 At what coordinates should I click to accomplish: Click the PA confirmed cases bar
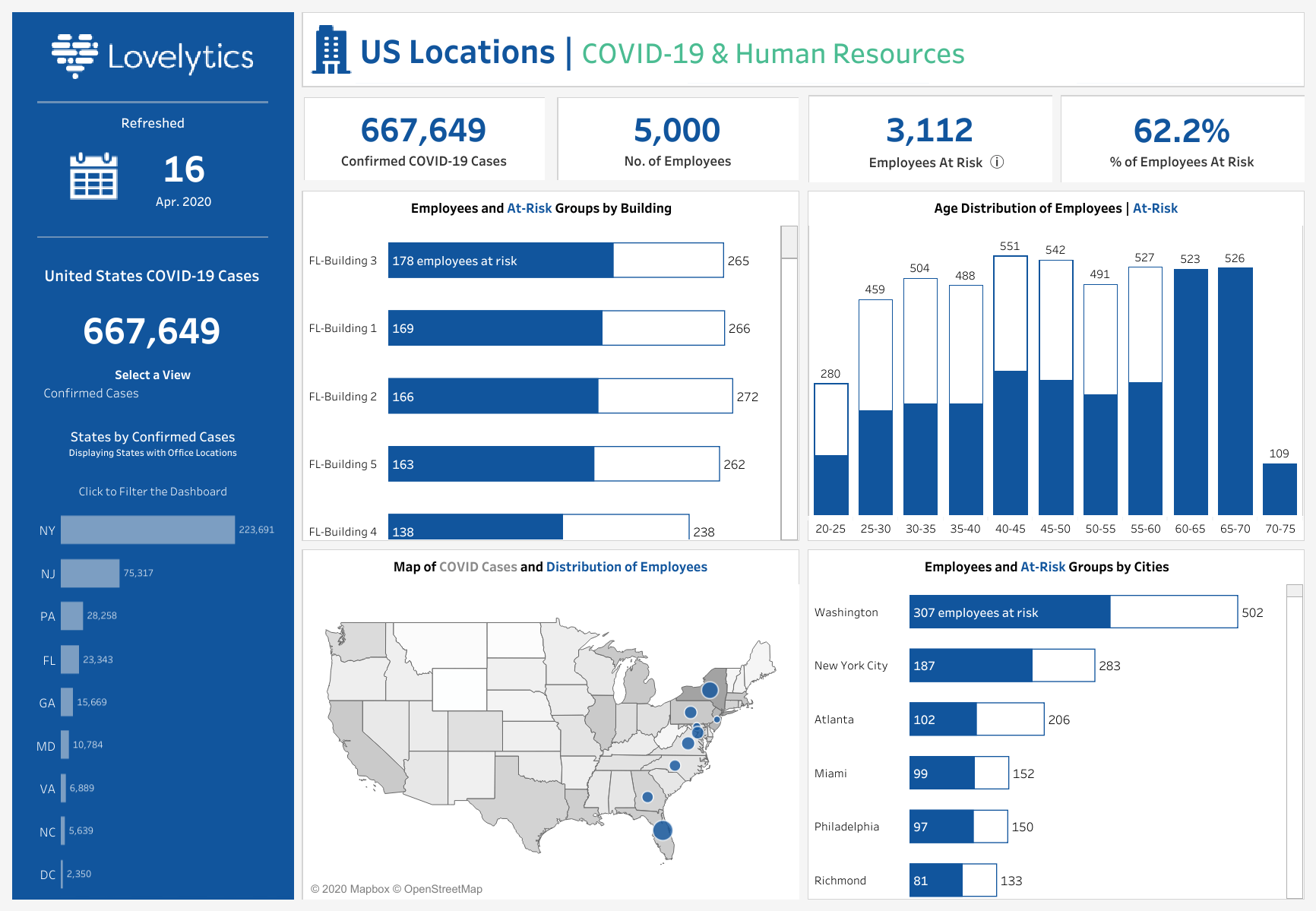pos(71,616)
